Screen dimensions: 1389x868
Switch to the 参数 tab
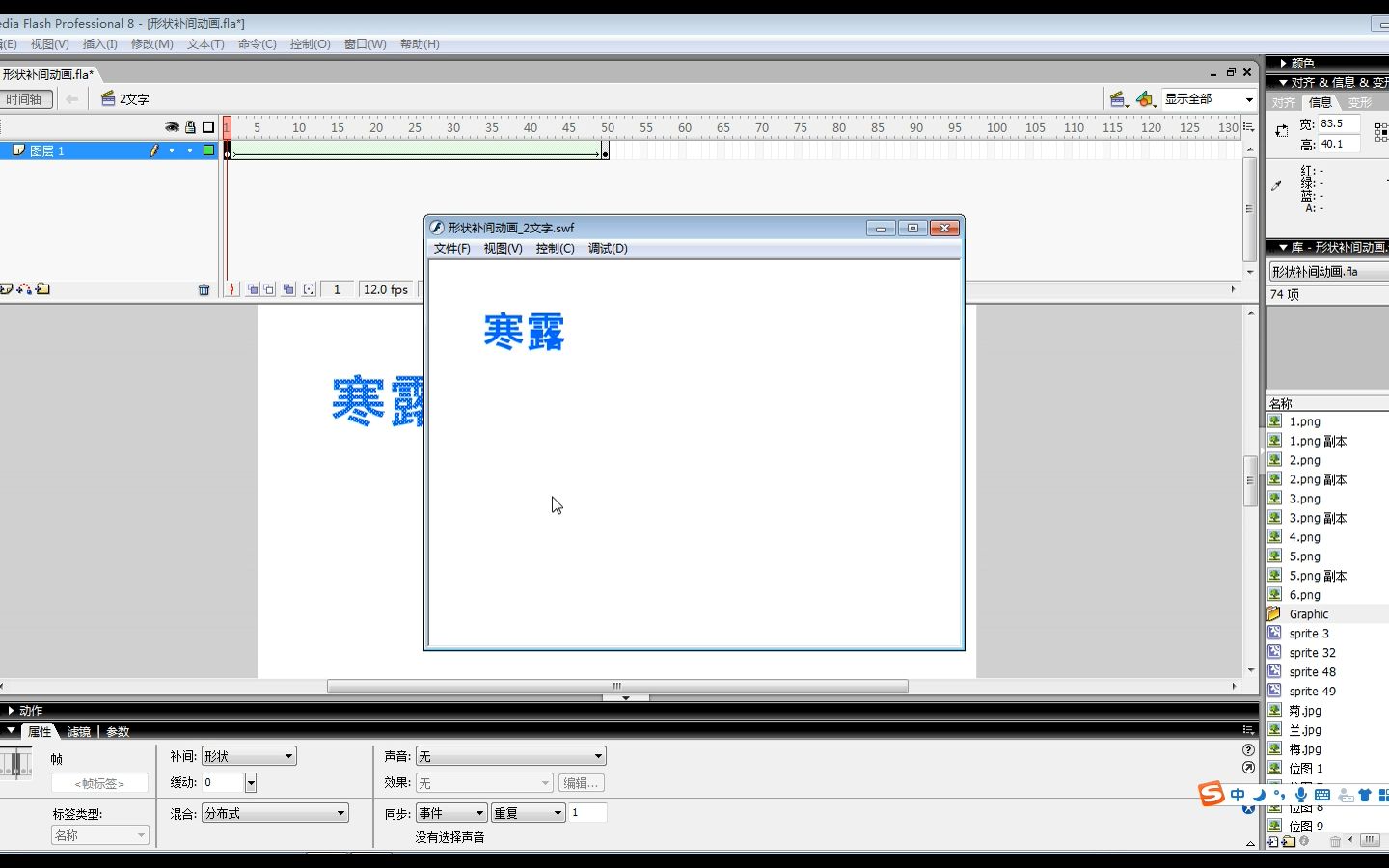[x=118, y=732]
